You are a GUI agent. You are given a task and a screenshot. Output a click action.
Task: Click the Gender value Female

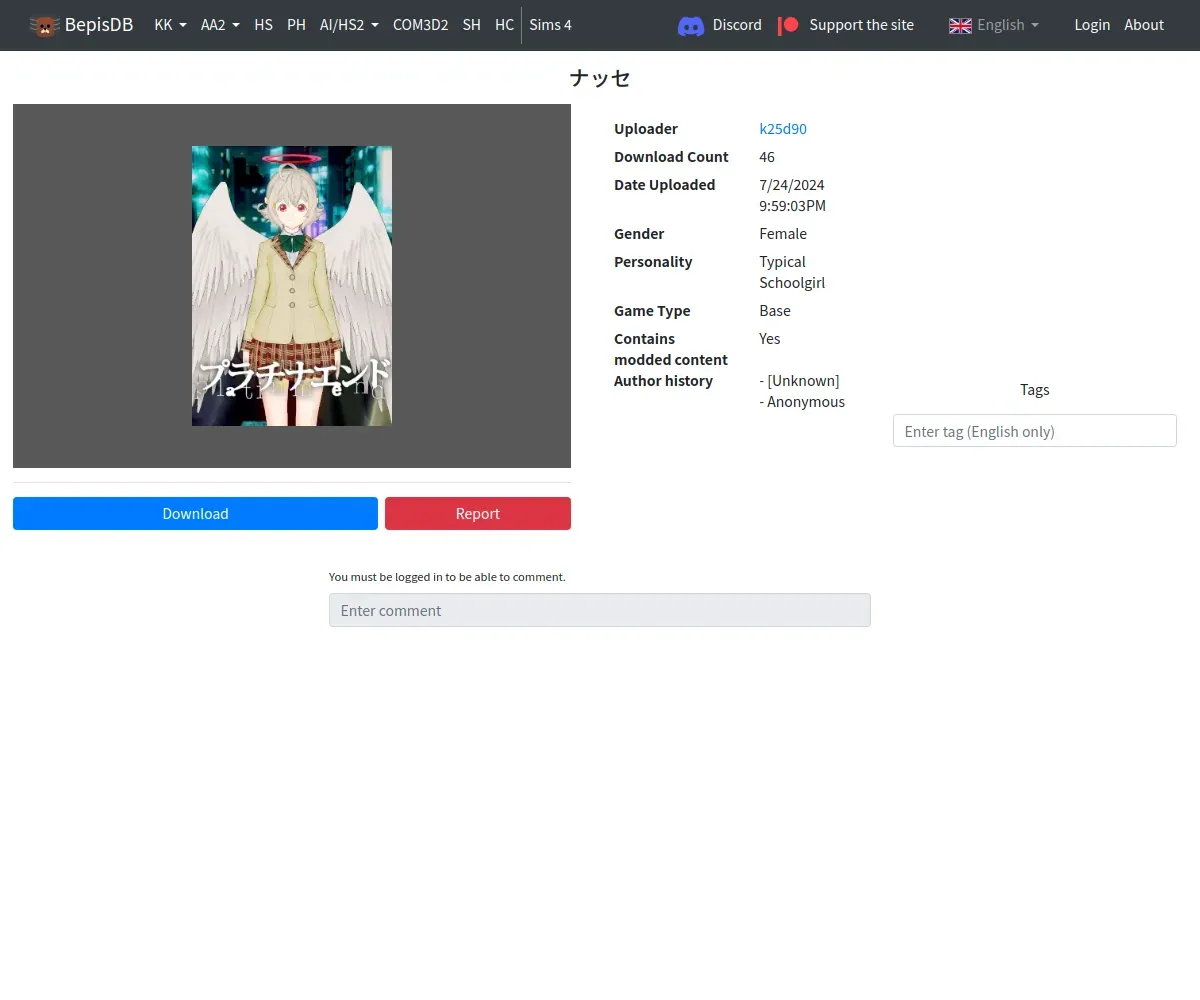[783, 234]
